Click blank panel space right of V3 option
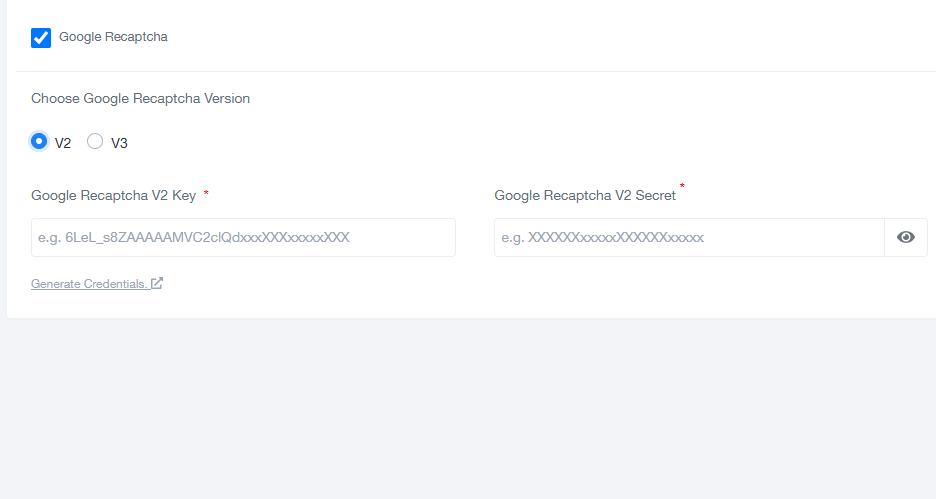Screen dimensions: 936x499 pos(500,142)
